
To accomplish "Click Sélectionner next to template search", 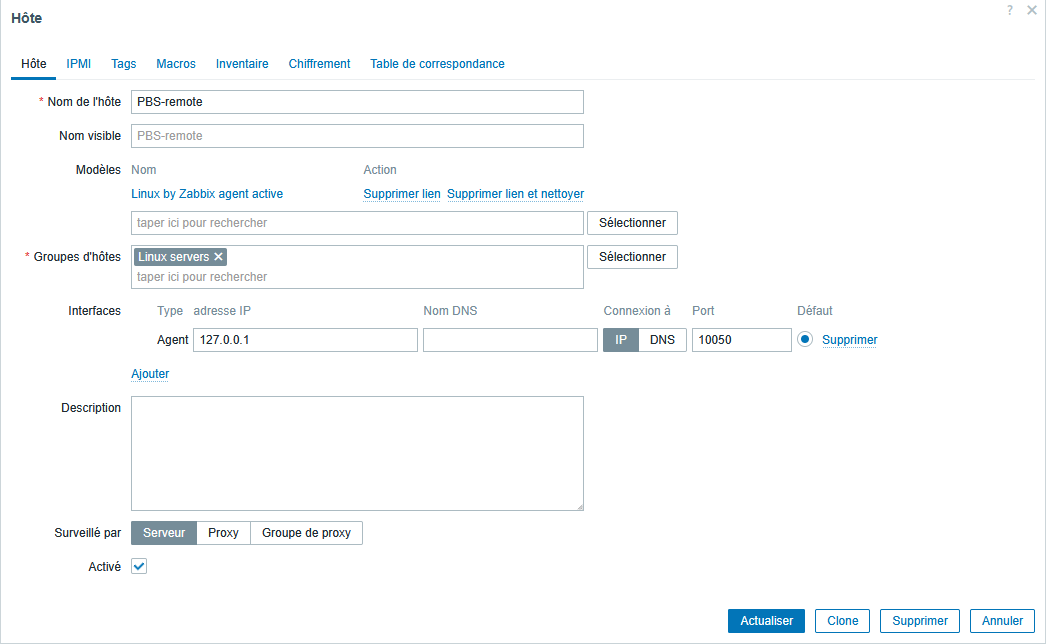I will tap(632, 222).
